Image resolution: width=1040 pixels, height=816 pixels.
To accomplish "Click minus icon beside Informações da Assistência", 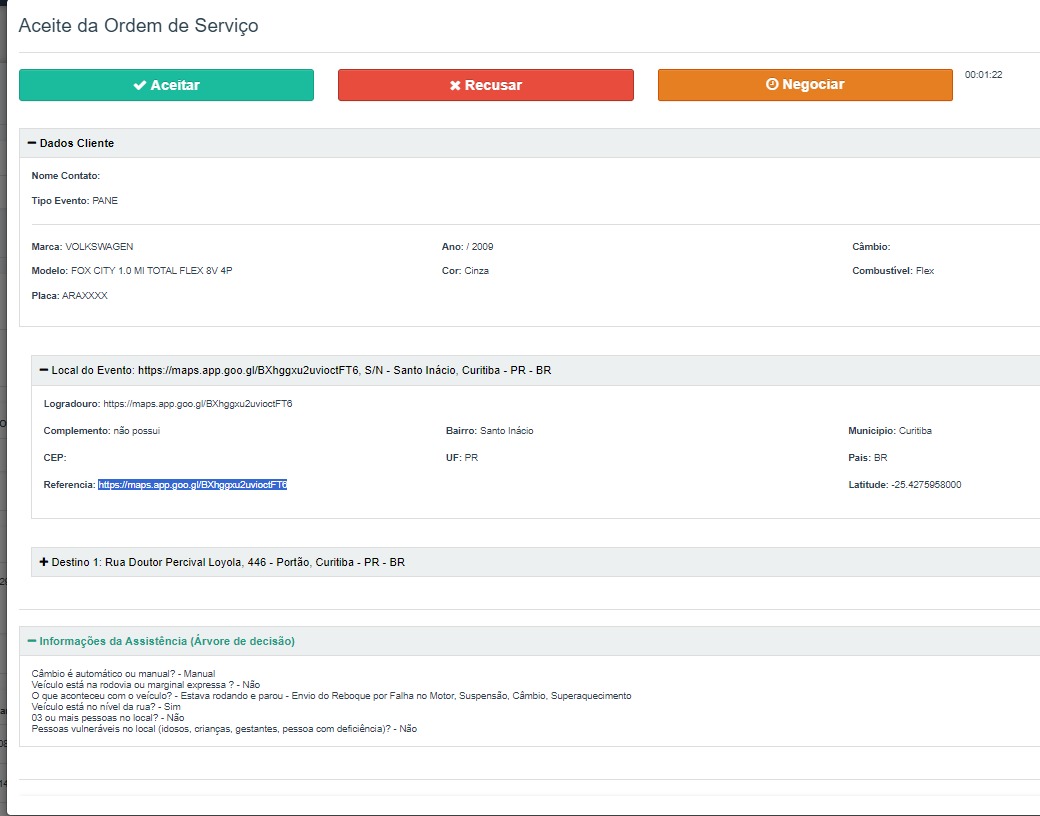I will coord(32,641).
